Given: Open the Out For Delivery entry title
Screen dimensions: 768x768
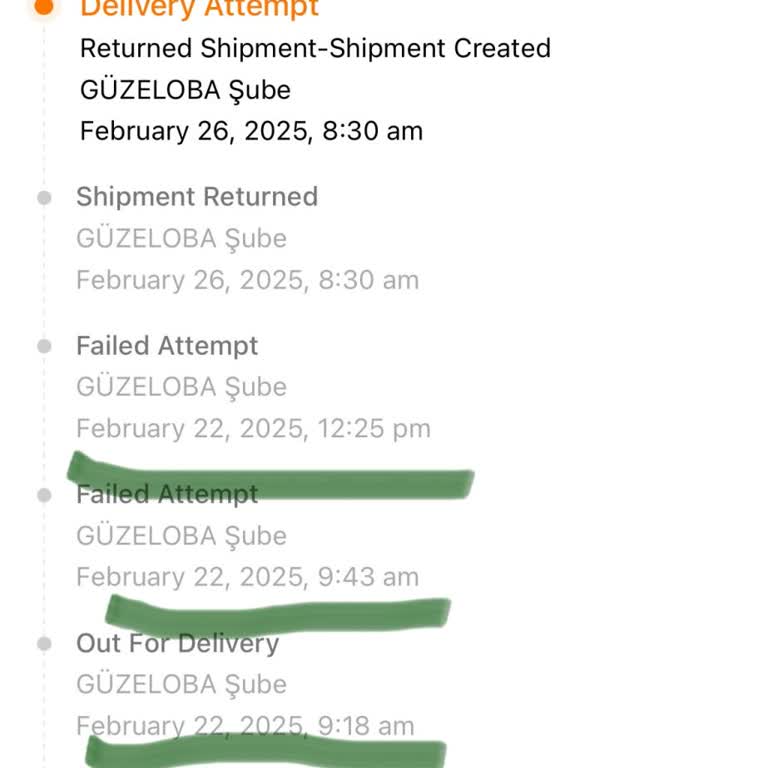Looking at the screenshot, I should 177,643.
